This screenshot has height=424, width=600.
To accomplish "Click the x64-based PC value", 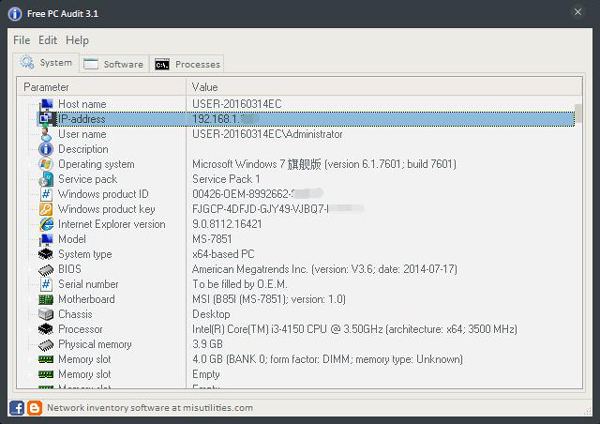I will 223,254.
